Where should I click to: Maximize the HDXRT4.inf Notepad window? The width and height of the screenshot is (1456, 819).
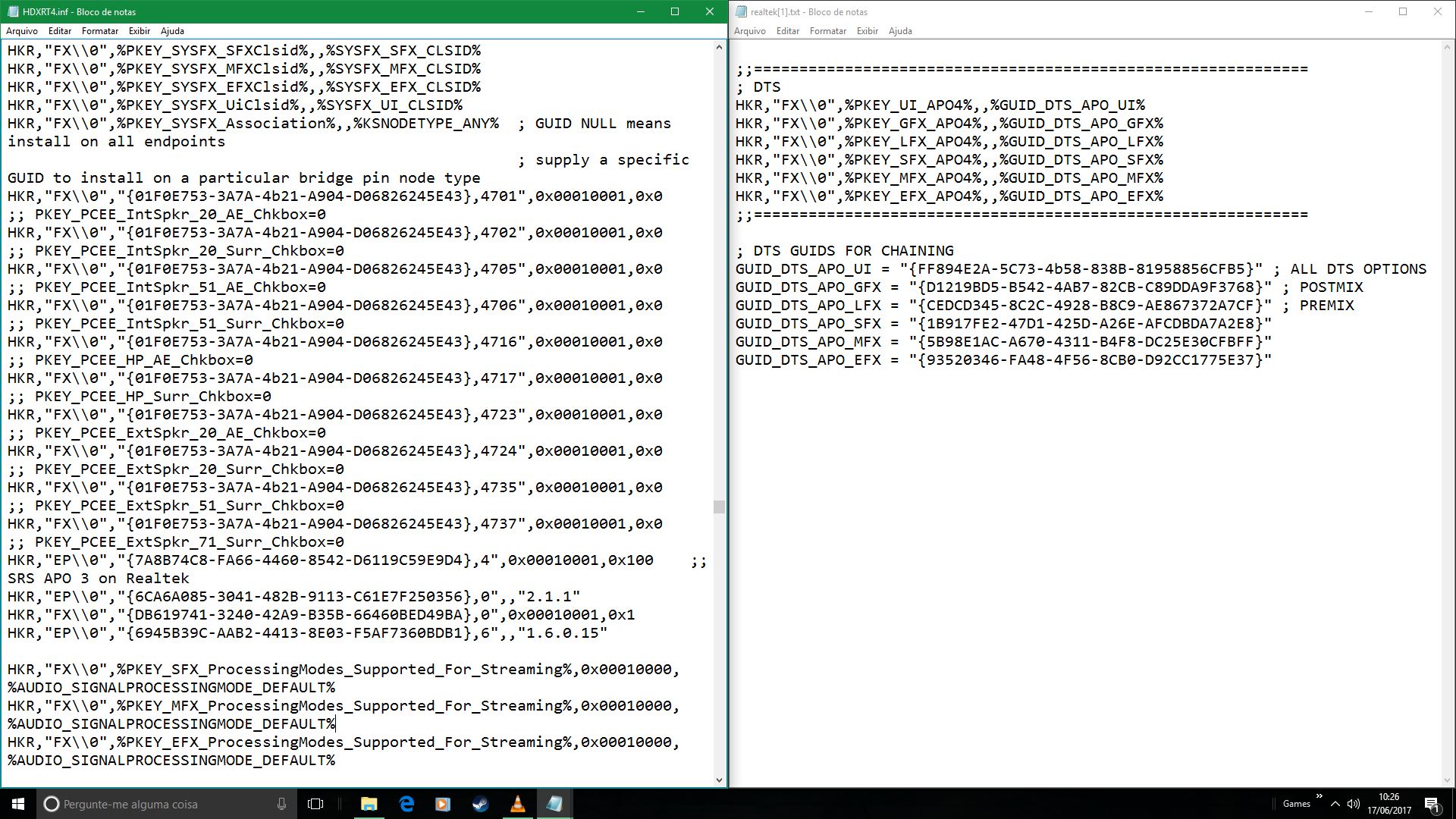coord(675,11)
